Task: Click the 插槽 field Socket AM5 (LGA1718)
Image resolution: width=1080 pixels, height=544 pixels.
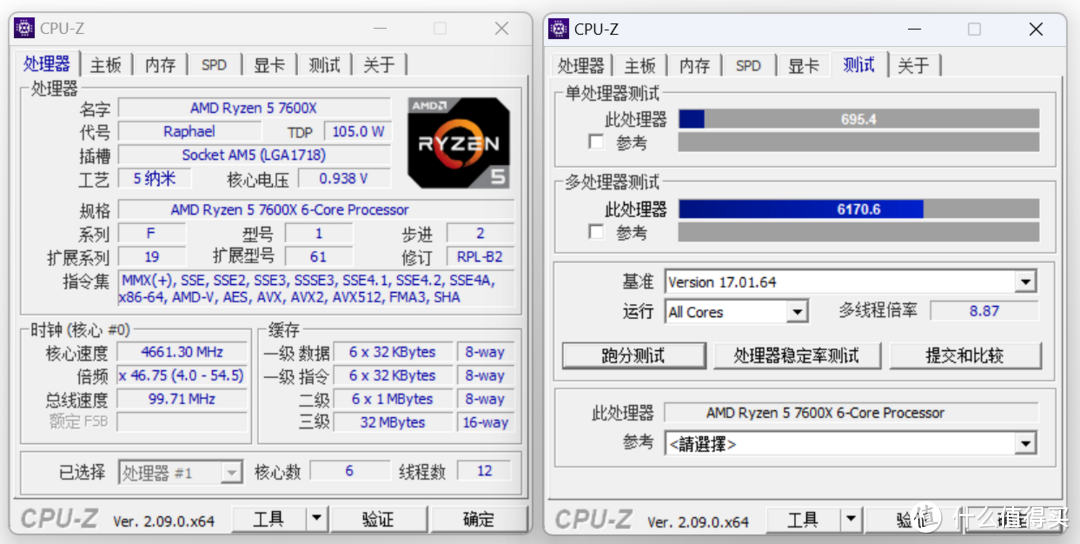Action: click(x=254, y=155)
